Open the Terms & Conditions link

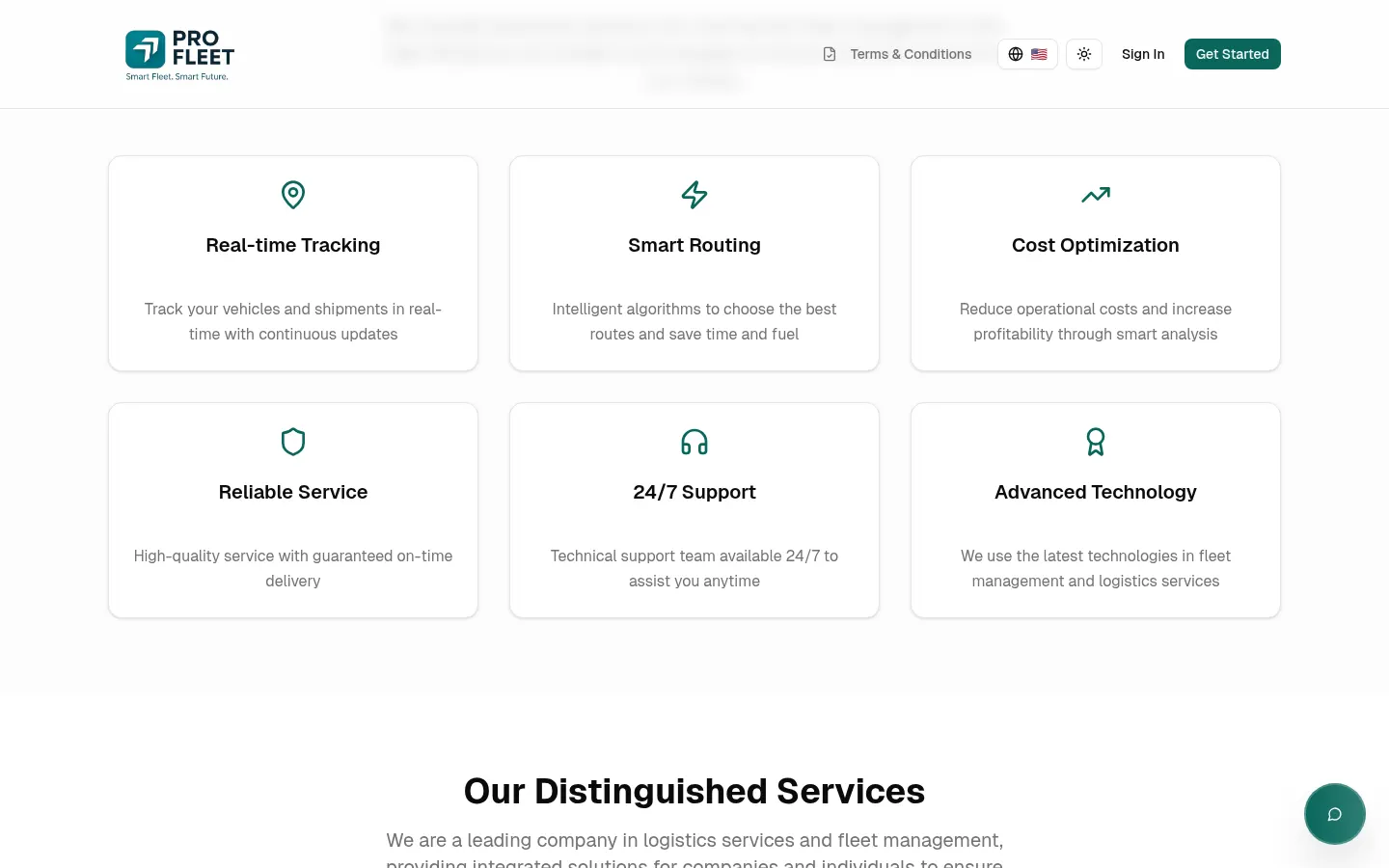tap(911, 54)
